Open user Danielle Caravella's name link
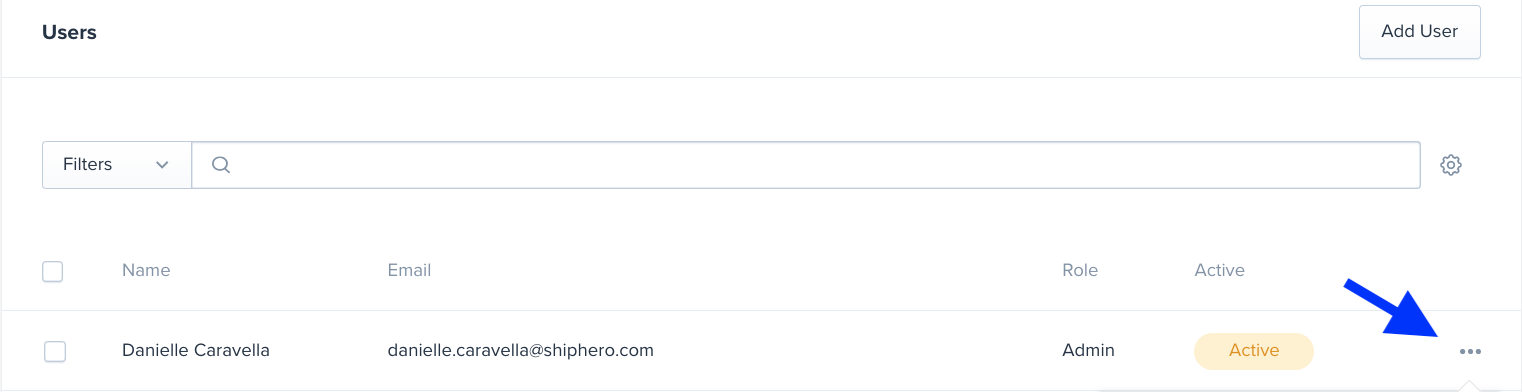1522x392 pixels. 196,351
